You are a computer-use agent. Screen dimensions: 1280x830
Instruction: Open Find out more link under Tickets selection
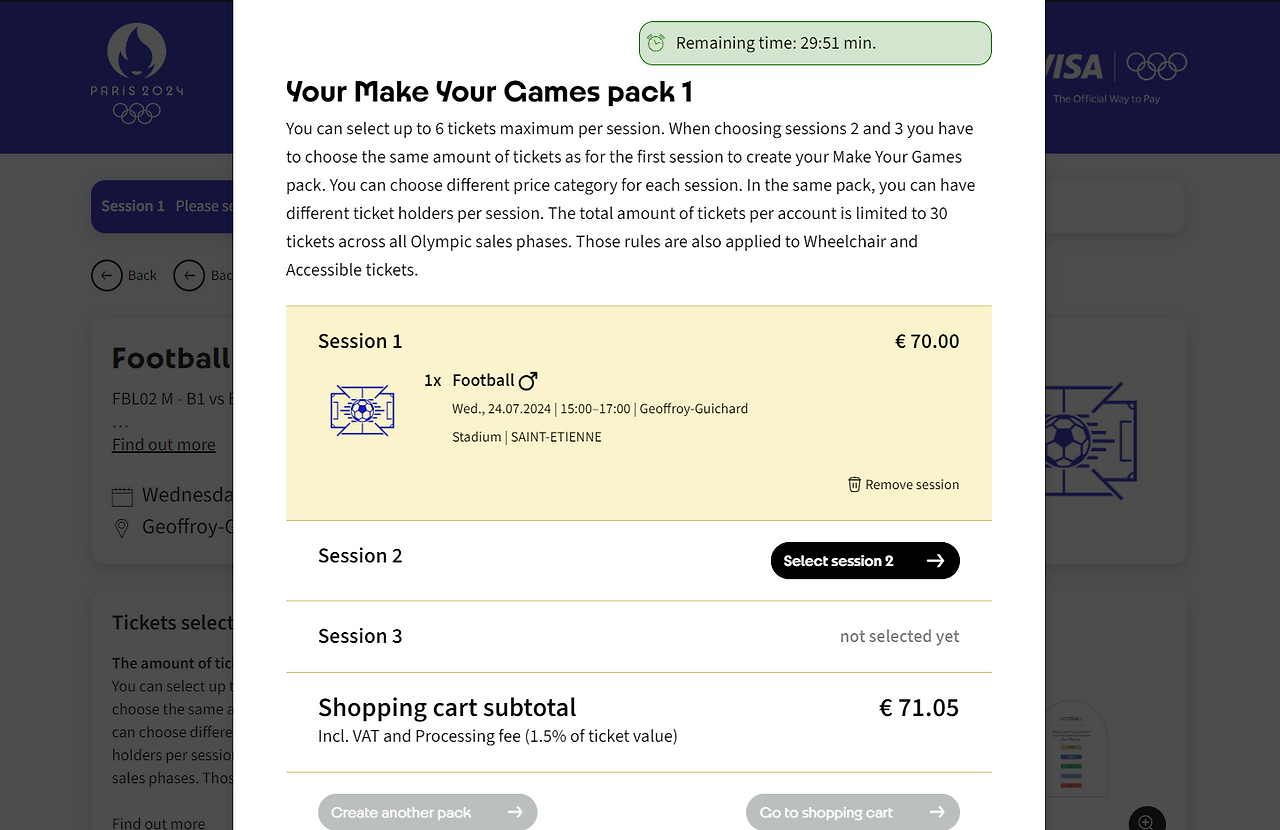click(x=158, y=823)
